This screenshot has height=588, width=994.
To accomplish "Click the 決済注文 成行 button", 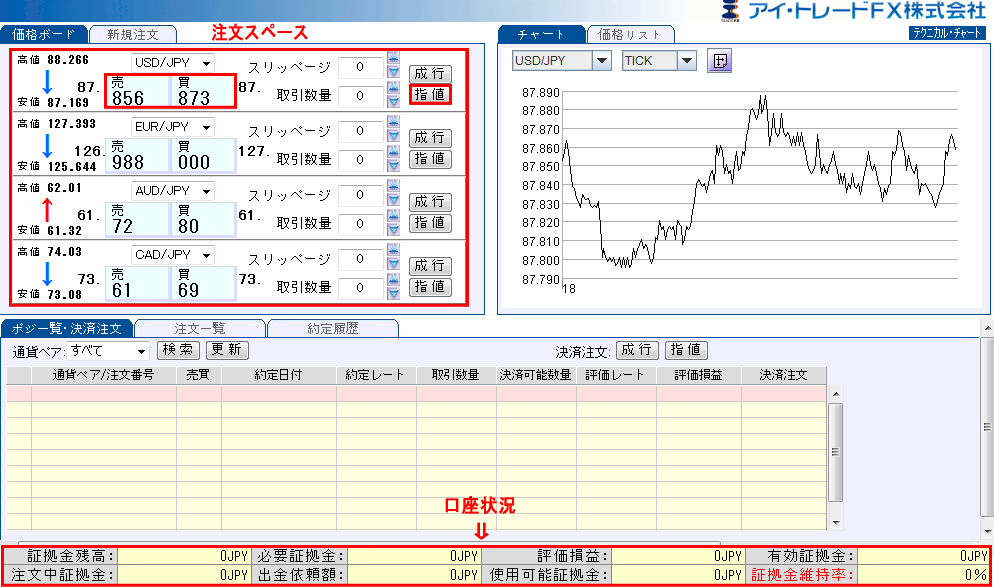I will coord(636,350).
